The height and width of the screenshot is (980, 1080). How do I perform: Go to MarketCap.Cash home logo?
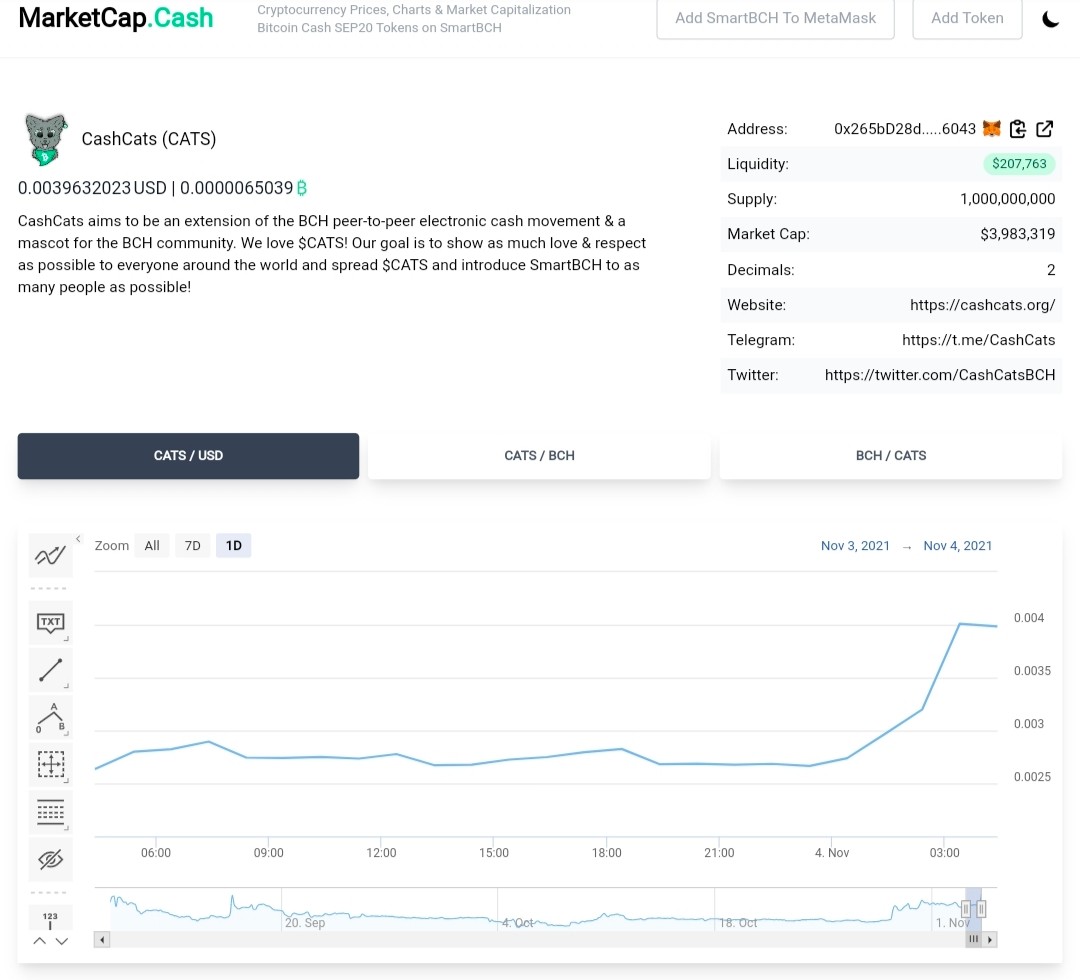(x=116, y=18)
